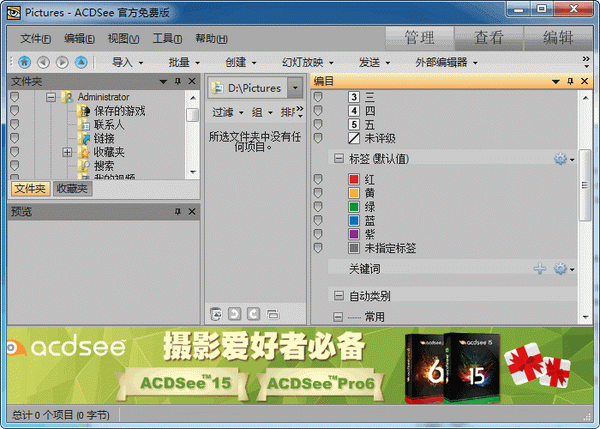Toggle the shield marker beside 绿
This screenshot has width=600, height=429.
tap(318, 207)
